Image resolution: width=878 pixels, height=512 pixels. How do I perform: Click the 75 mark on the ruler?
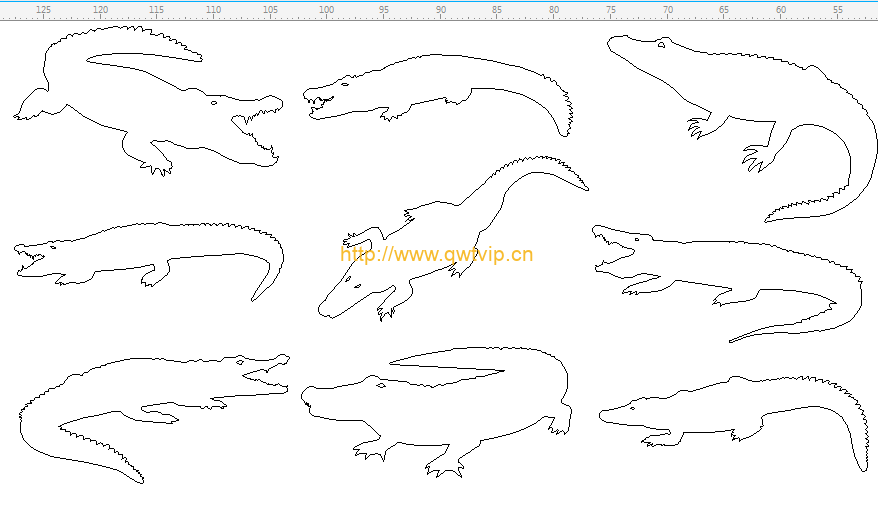click(x=610, y=10)
